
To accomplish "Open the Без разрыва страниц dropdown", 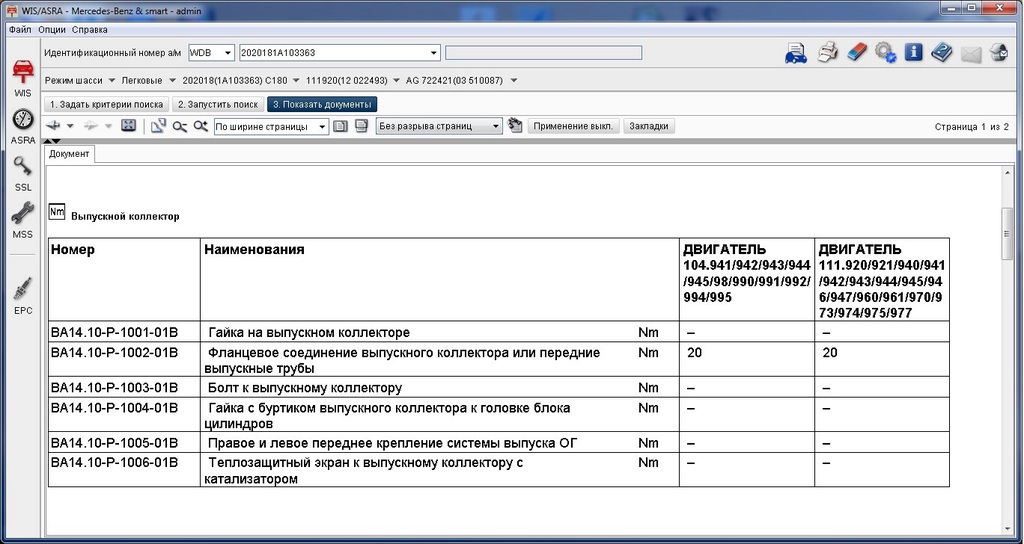I will pyautogui.click(x=439, y=126).
